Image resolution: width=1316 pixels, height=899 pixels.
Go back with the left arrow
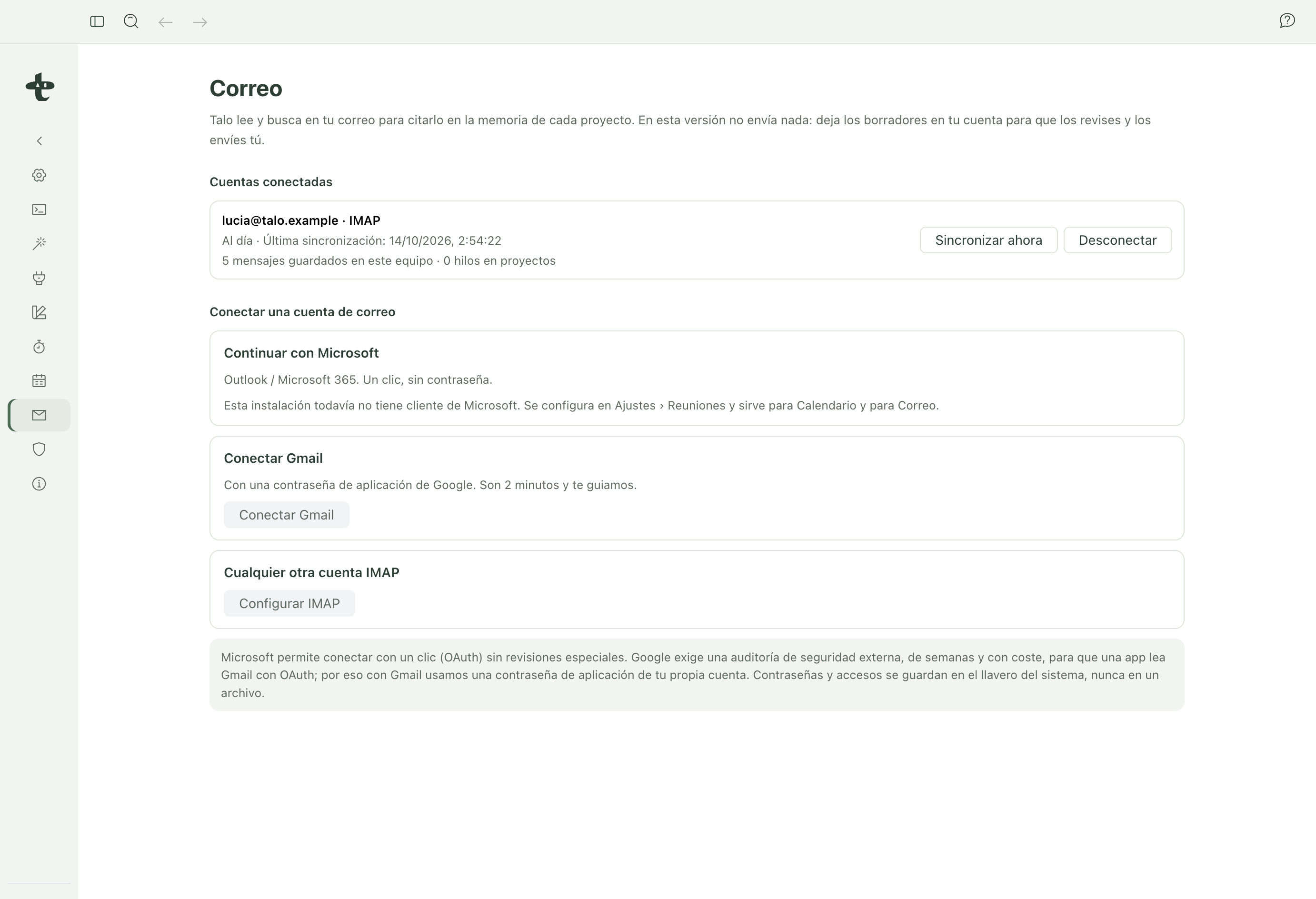point(165,22)
